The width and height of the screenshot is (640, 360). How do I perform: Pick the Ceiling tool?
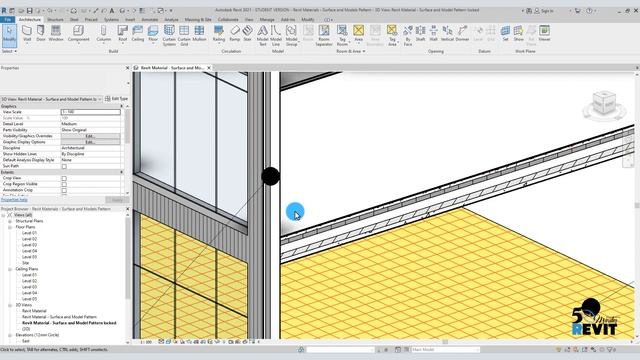[x=138, y=34]
